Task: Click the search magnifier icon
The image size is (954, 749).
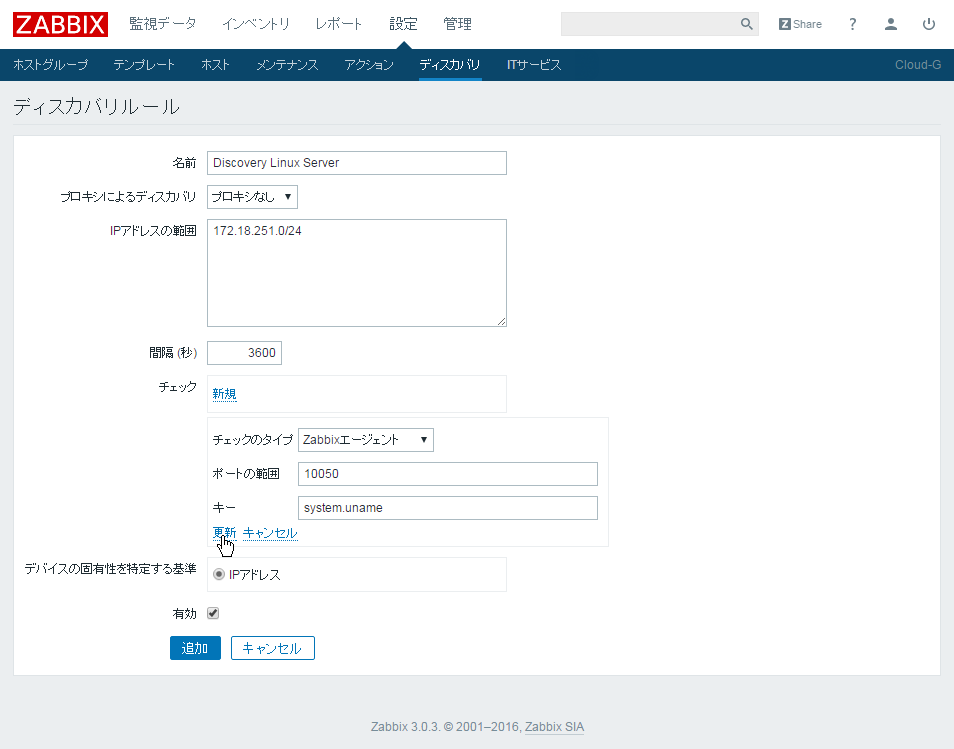Action: click(x=747, y=24)
